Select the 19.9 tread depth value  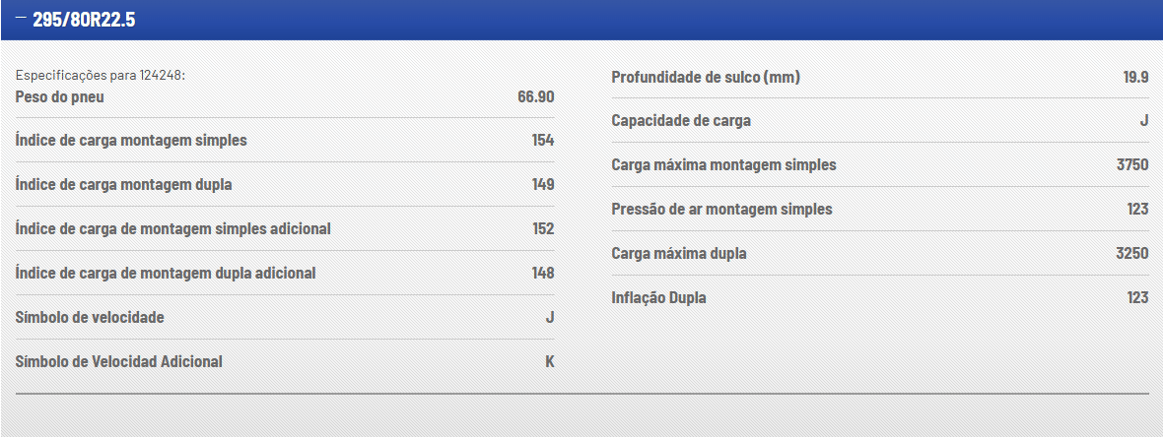pyautogui.click(x=1136, y=77)
